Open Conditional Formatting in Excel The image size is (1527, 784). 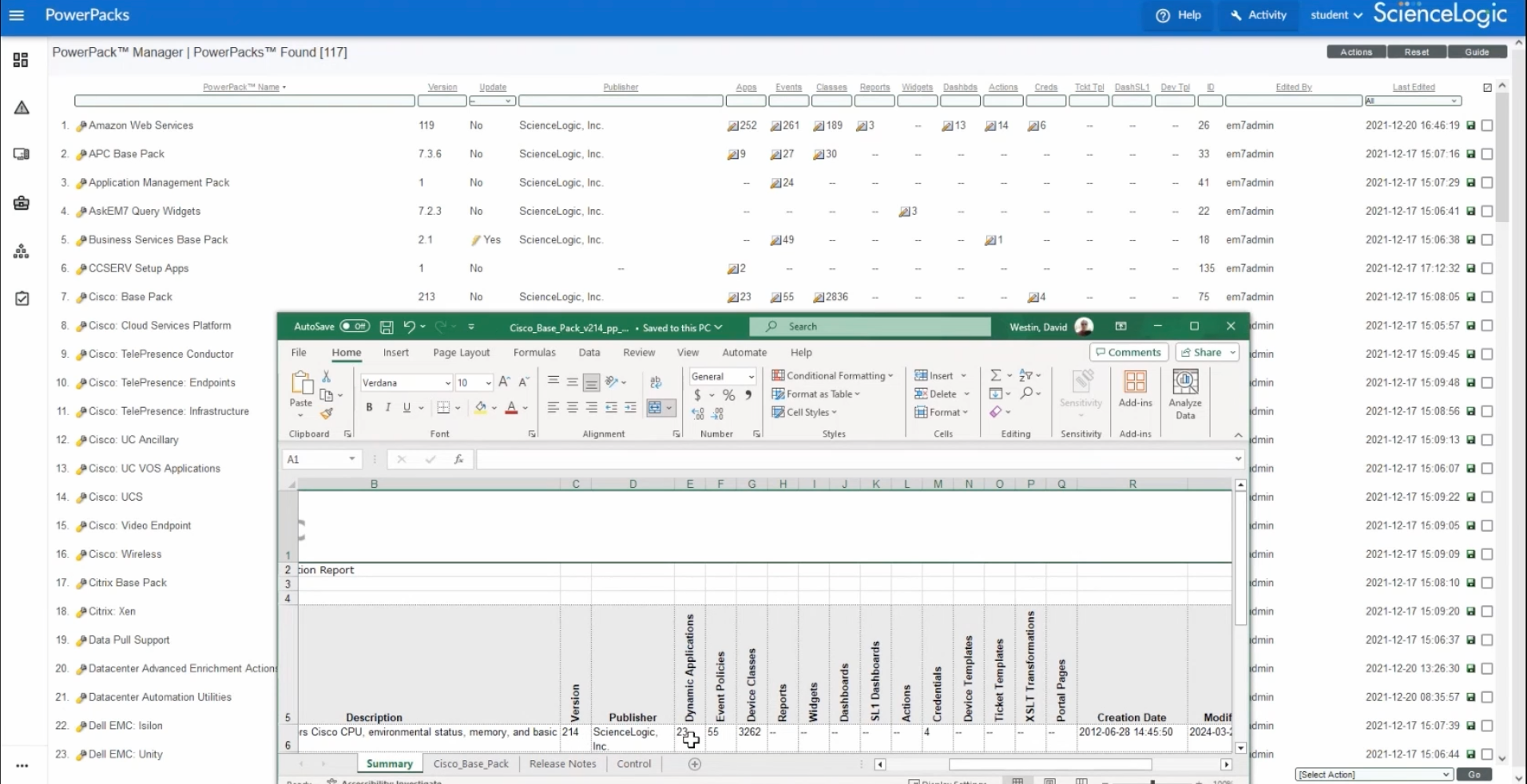tap(833, 375)
